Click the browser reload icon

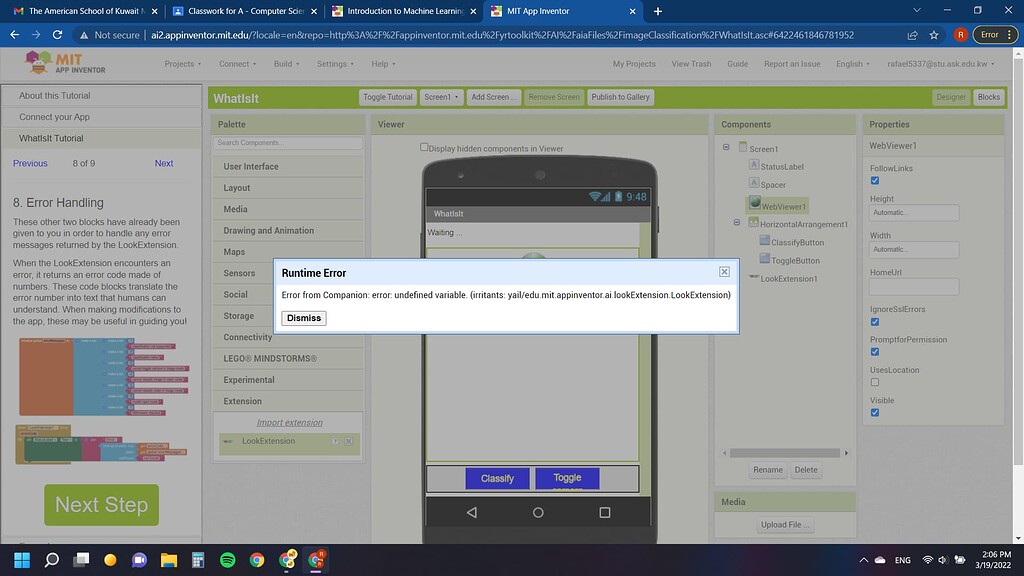tap(57, 33)
